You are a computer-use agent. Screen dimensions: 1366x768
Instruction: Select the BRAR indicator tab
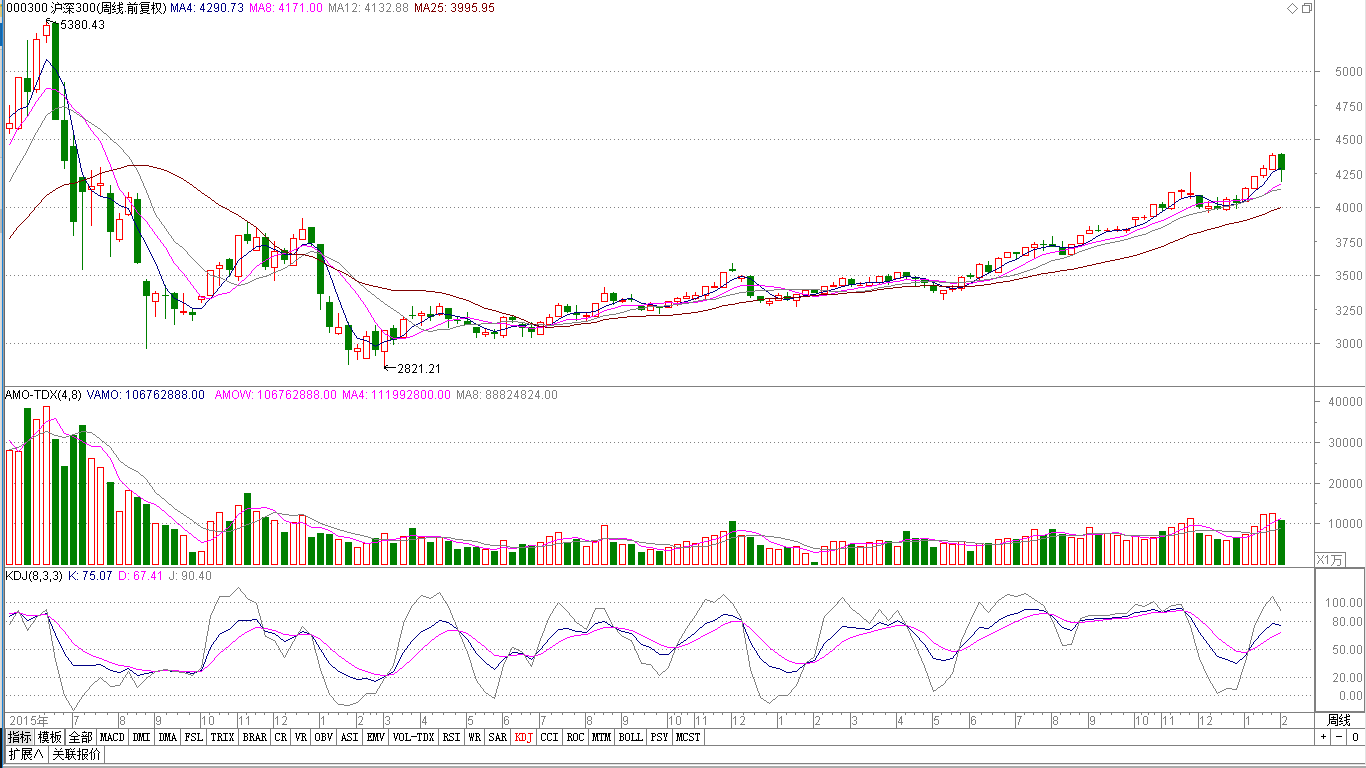tap(255, 737)
